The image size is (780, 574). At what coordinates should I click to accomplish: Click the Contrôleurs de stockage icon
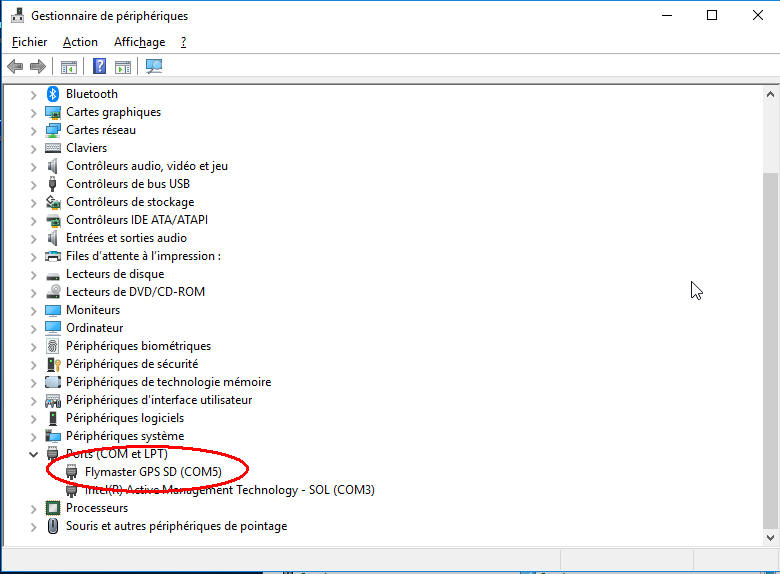pyautogui.click(x=53, y=202)
